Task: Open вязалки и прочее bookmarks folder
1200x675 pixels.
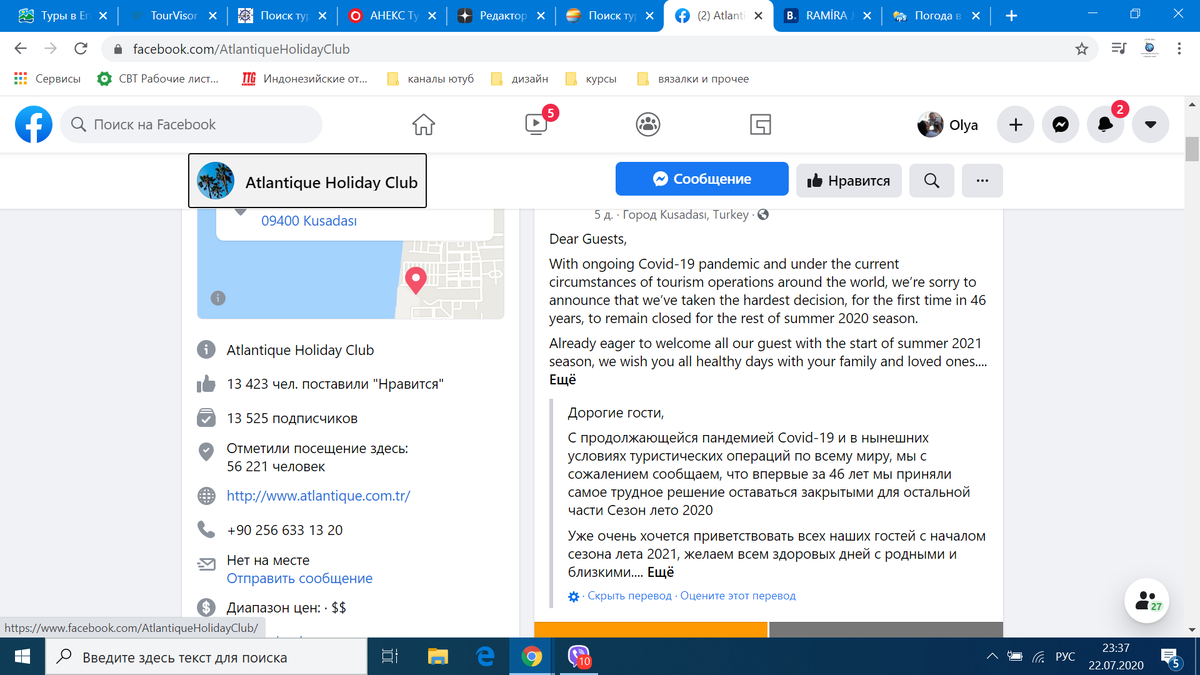Action: click(692, 78)
